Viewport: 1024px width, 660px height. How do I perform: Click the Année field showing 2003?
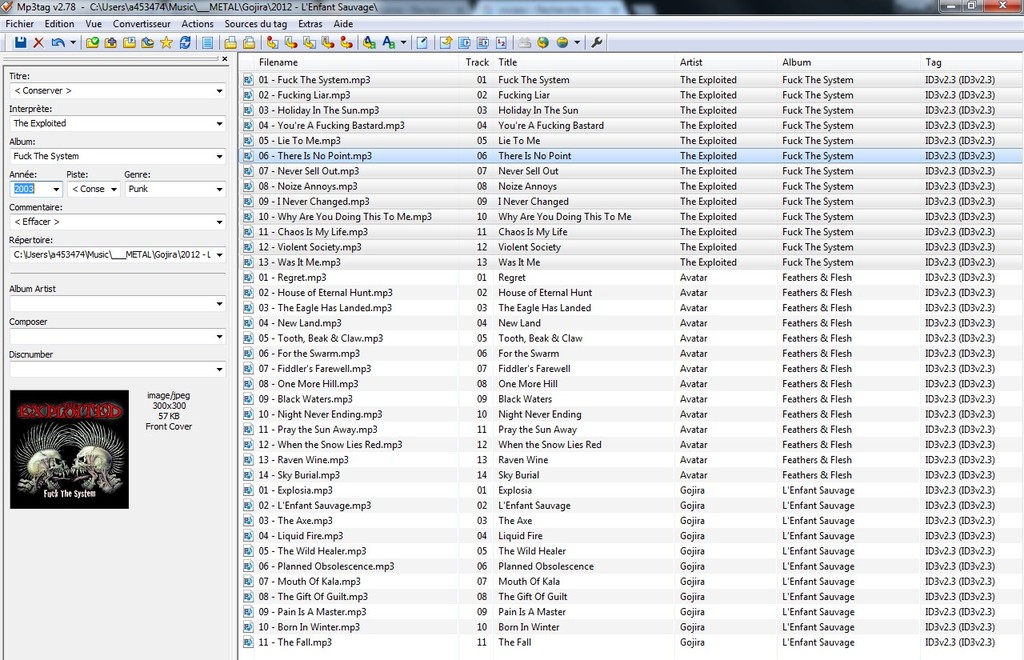[29, 189]
